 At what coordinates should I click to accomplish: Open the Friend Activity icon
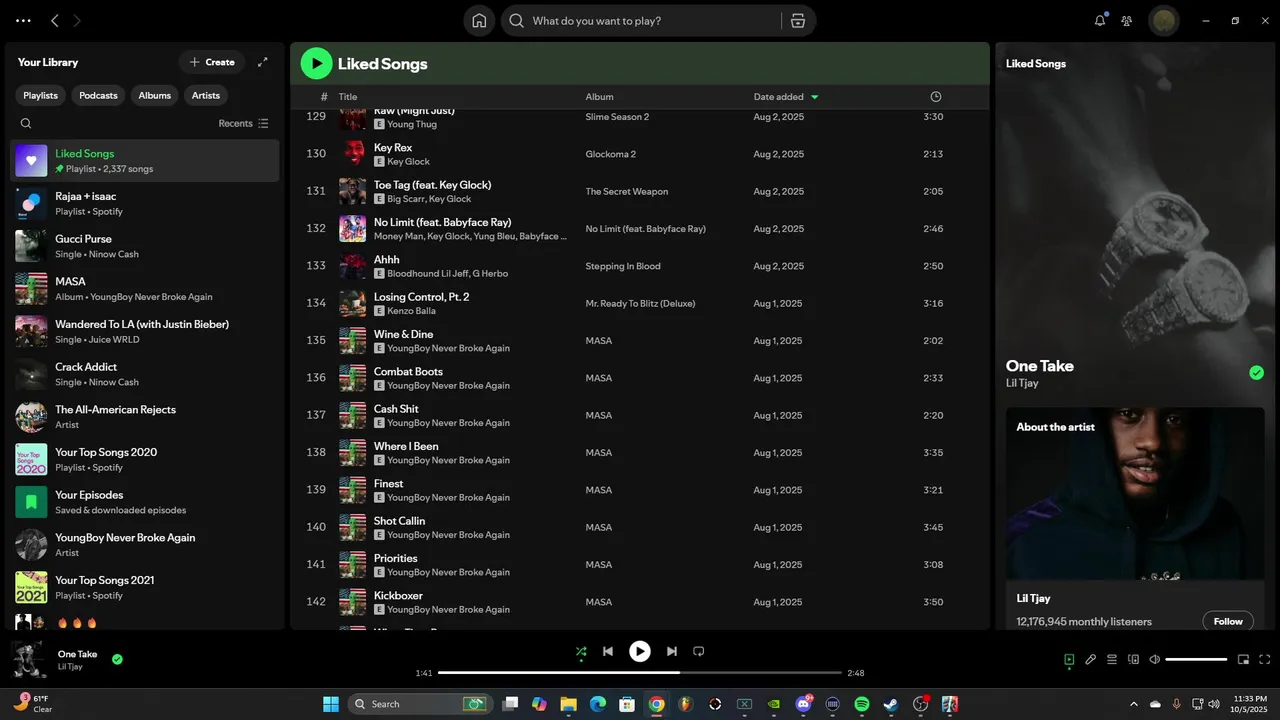pos(1127,20)
